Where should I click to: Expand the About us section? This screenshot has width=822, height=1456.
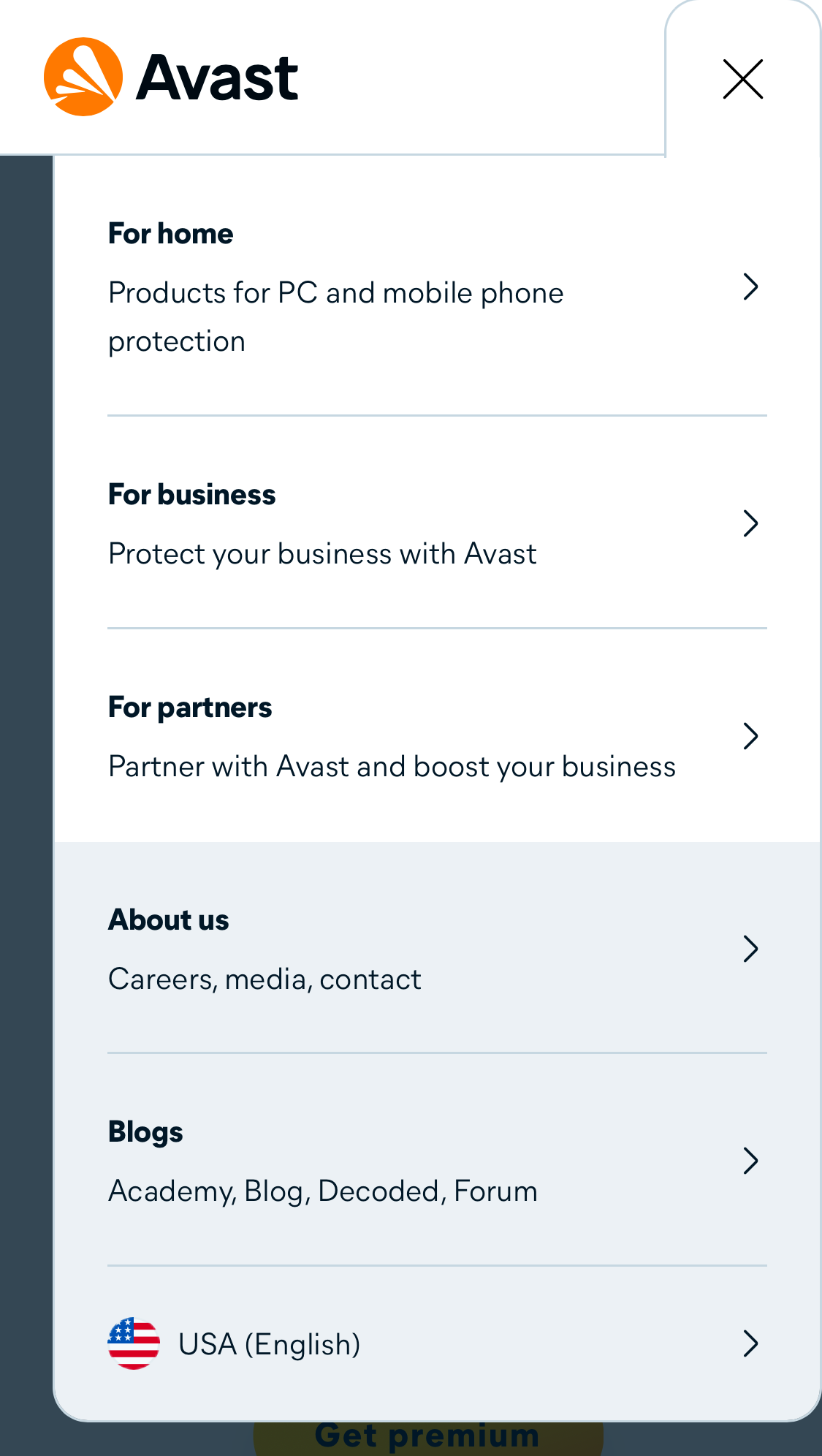coord(168,919)
